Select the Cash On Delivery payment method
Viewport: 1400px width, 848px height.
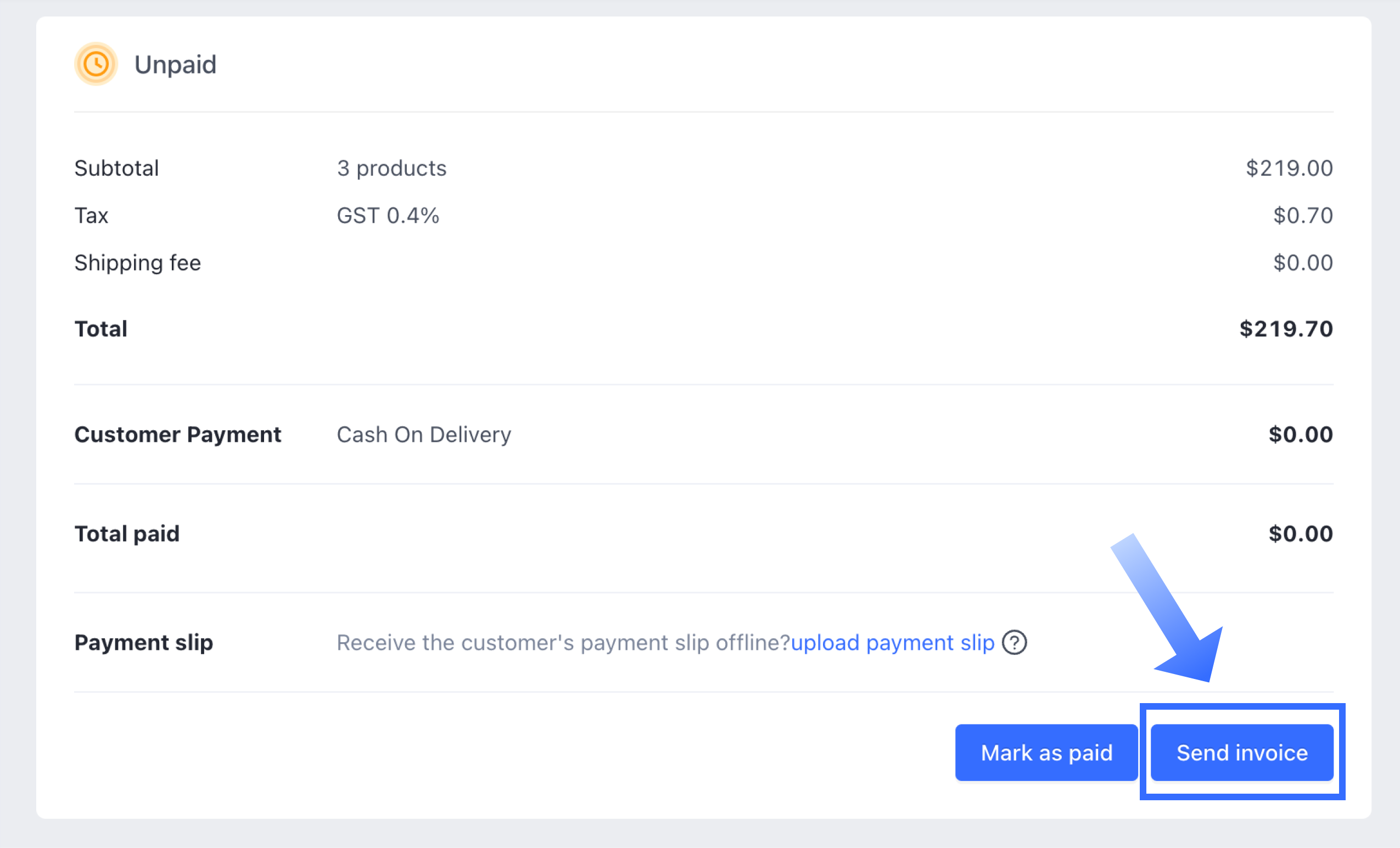(x=424, y=435)
